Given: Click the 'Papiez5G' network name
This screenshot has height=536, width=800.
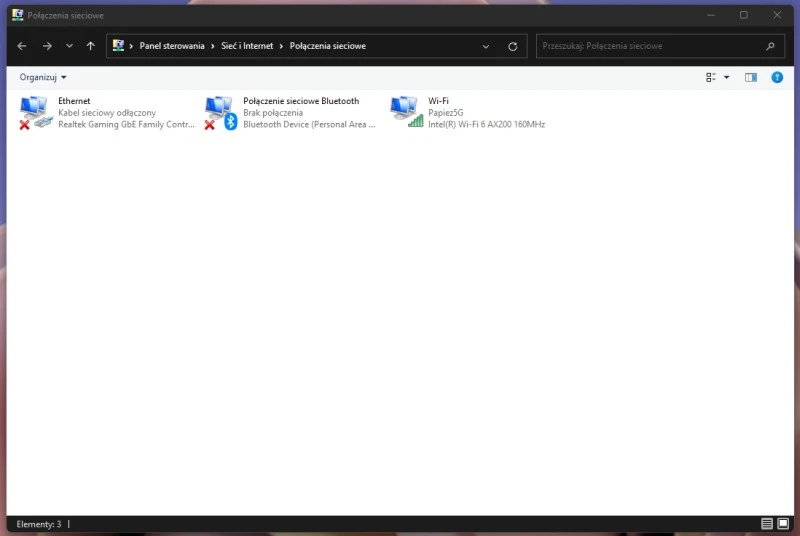Looking at the screenshot, I should (446, 113).
